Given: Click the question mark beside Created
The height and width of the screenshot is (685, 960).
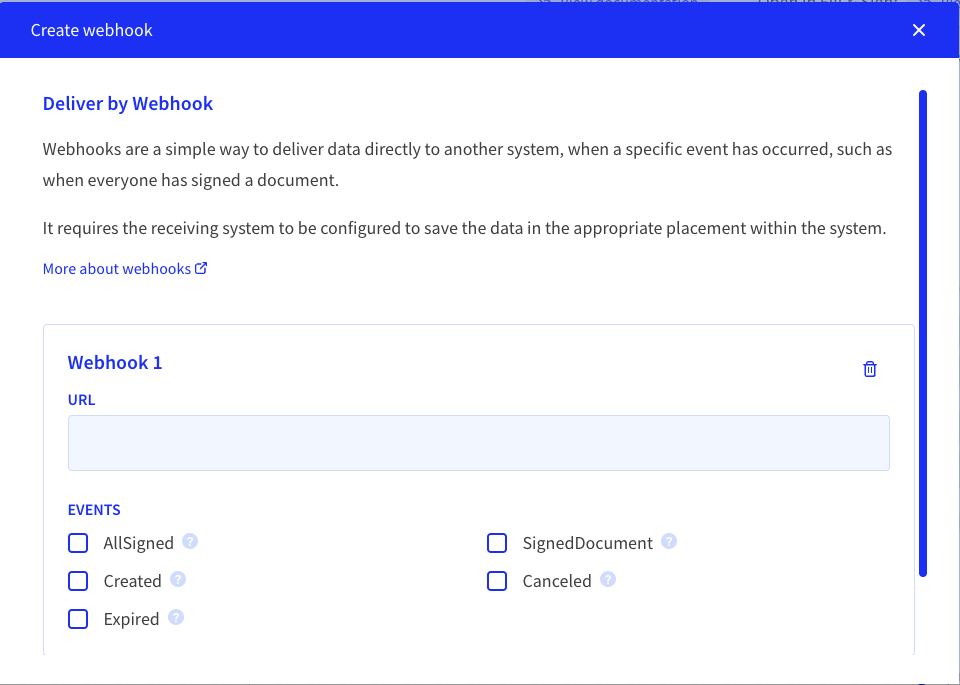Looking at the screenshot, I should (x=178, y=580).
